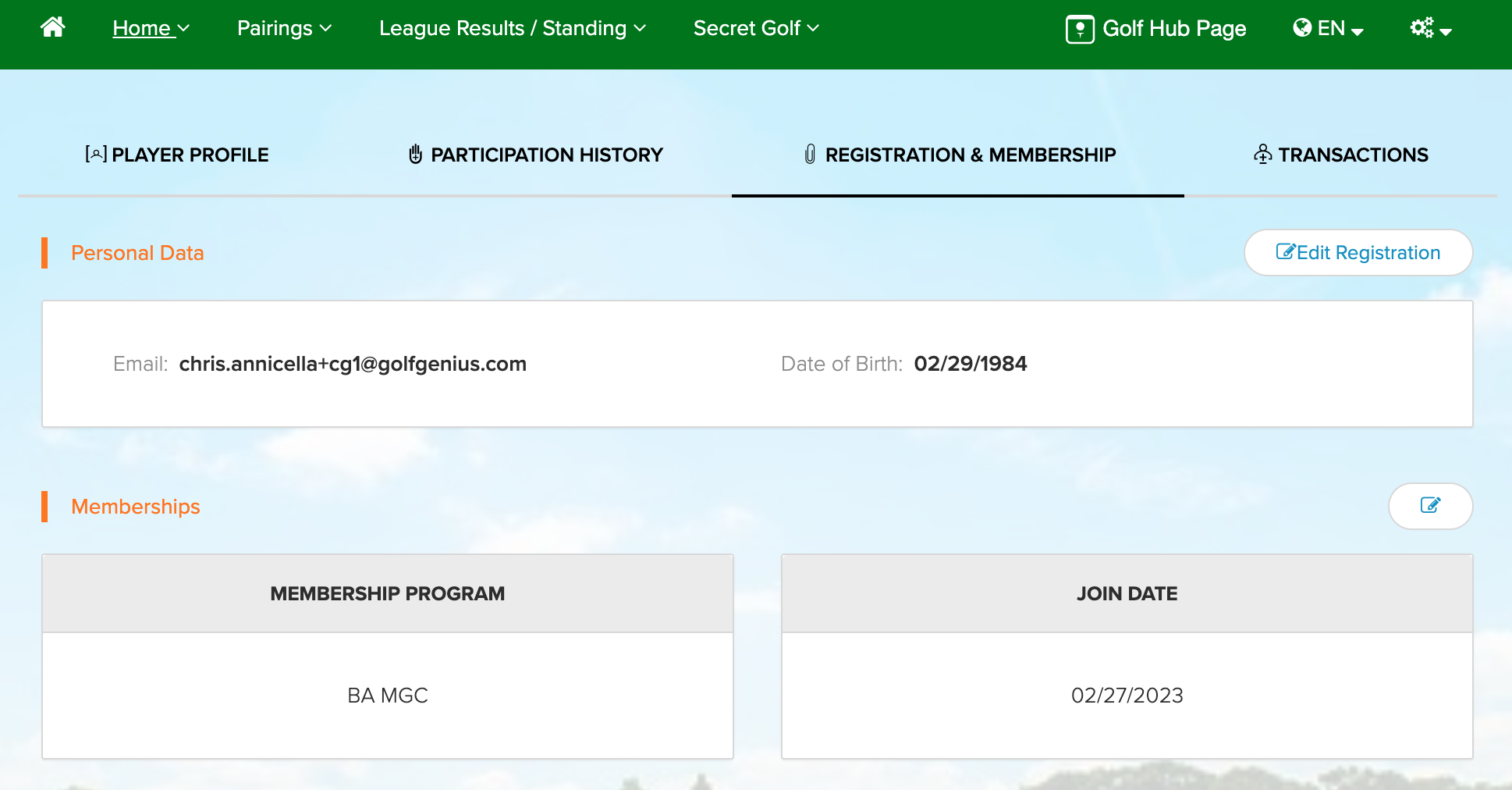The height and width of the screenshot is (790, 1512).
Task: Expand the Pairings dropdown
Action: (x=285, y=28)
